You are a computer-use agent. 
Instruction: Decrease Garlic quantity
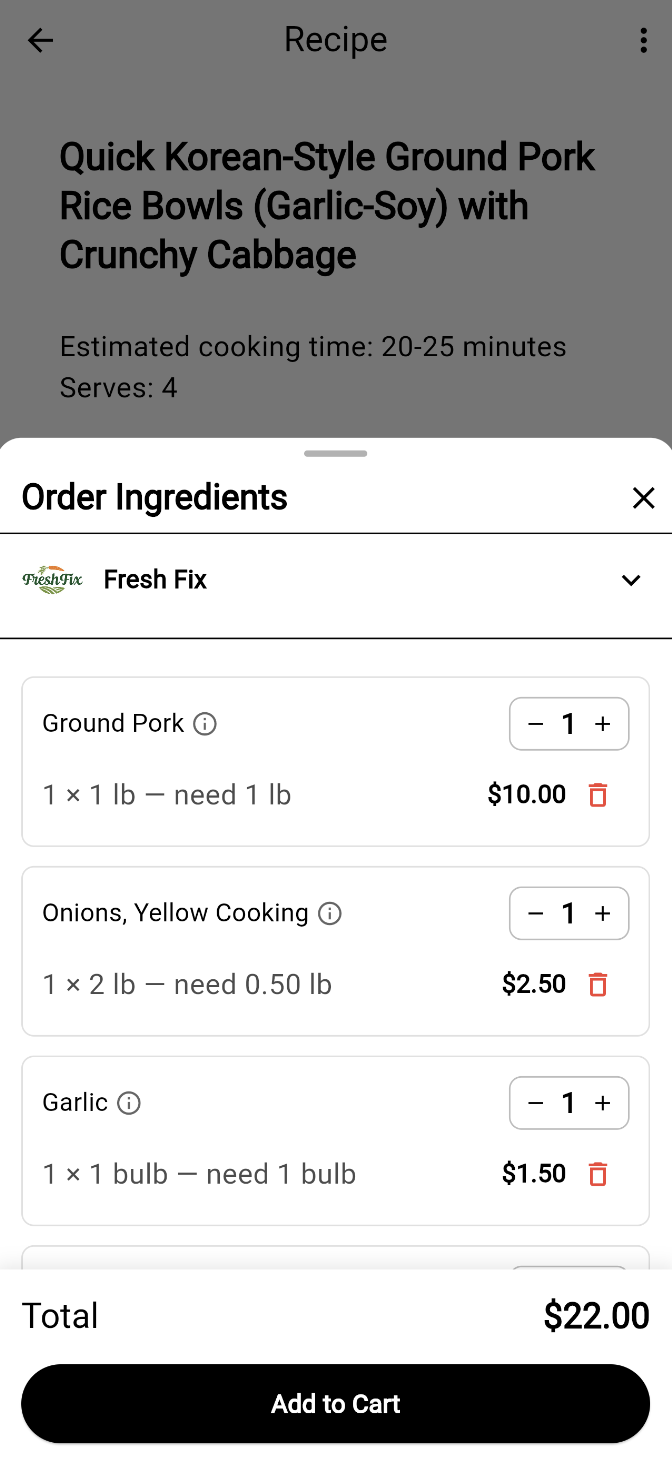(535, 1103)
